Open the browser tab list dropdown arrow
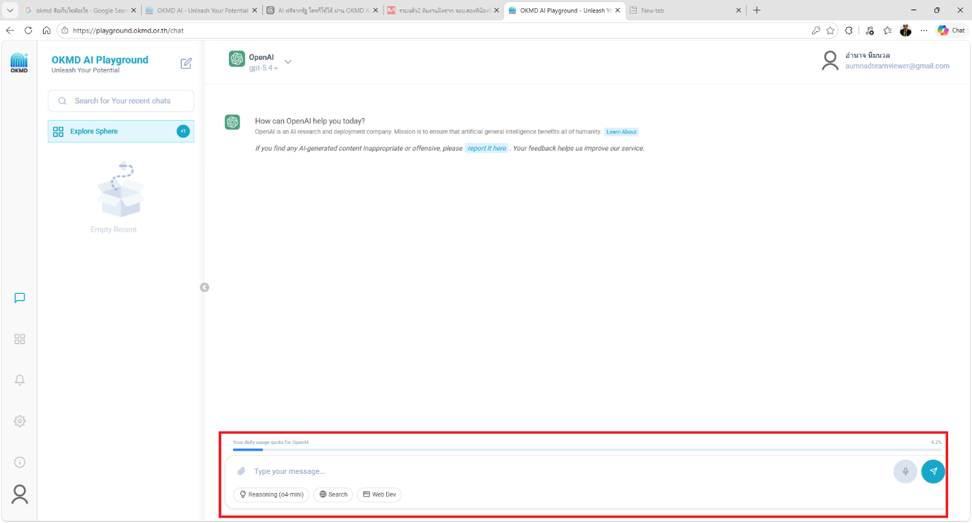972x523 pixels. point(10,11)
